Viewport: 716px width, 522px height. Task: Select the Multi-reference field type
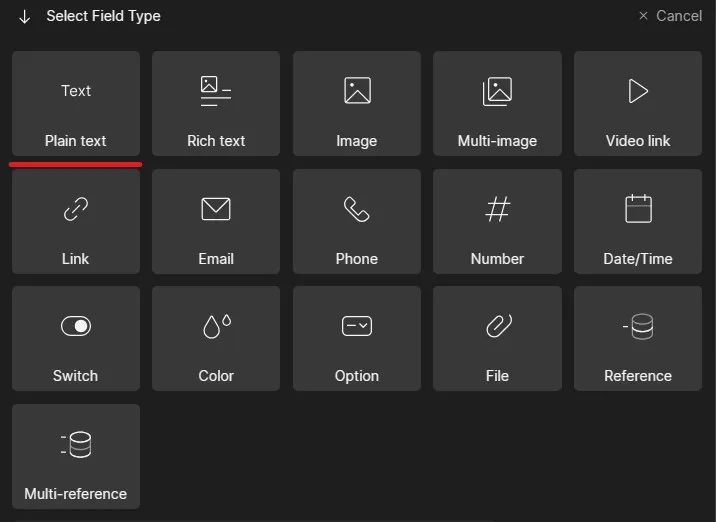(x=76, y=457)
